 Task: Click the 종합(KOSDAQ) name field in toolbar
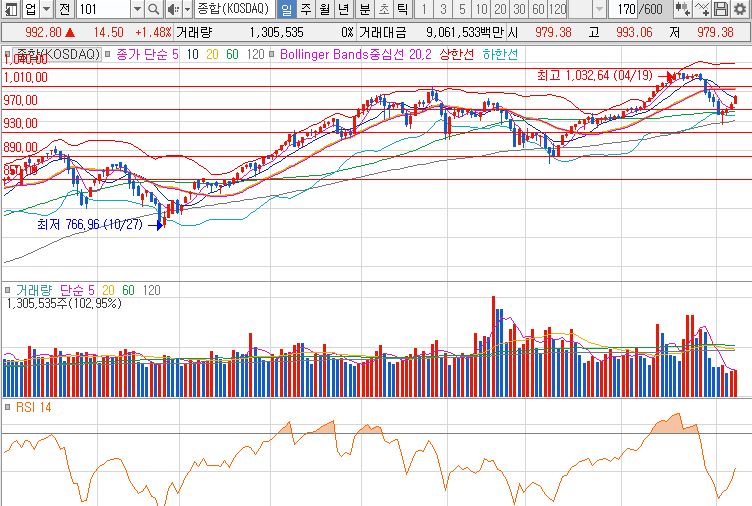235,9
